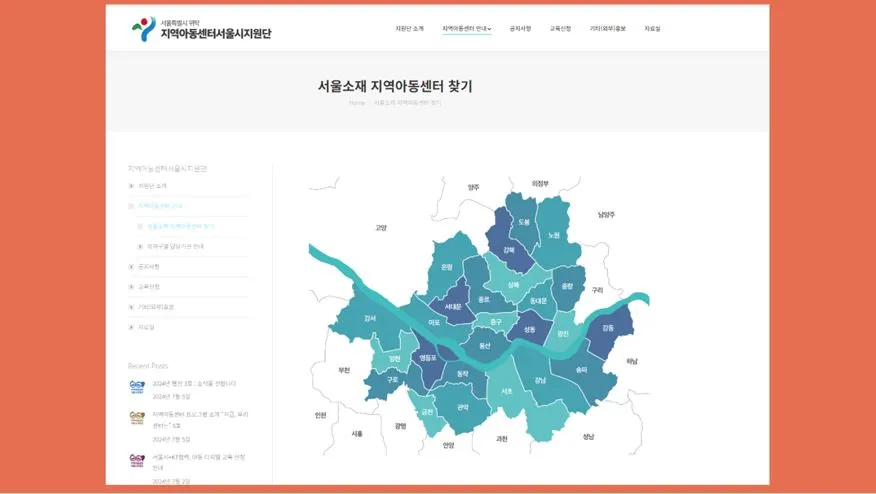
Task: Select 서대문 district on the map
Action: click(453, 307)
